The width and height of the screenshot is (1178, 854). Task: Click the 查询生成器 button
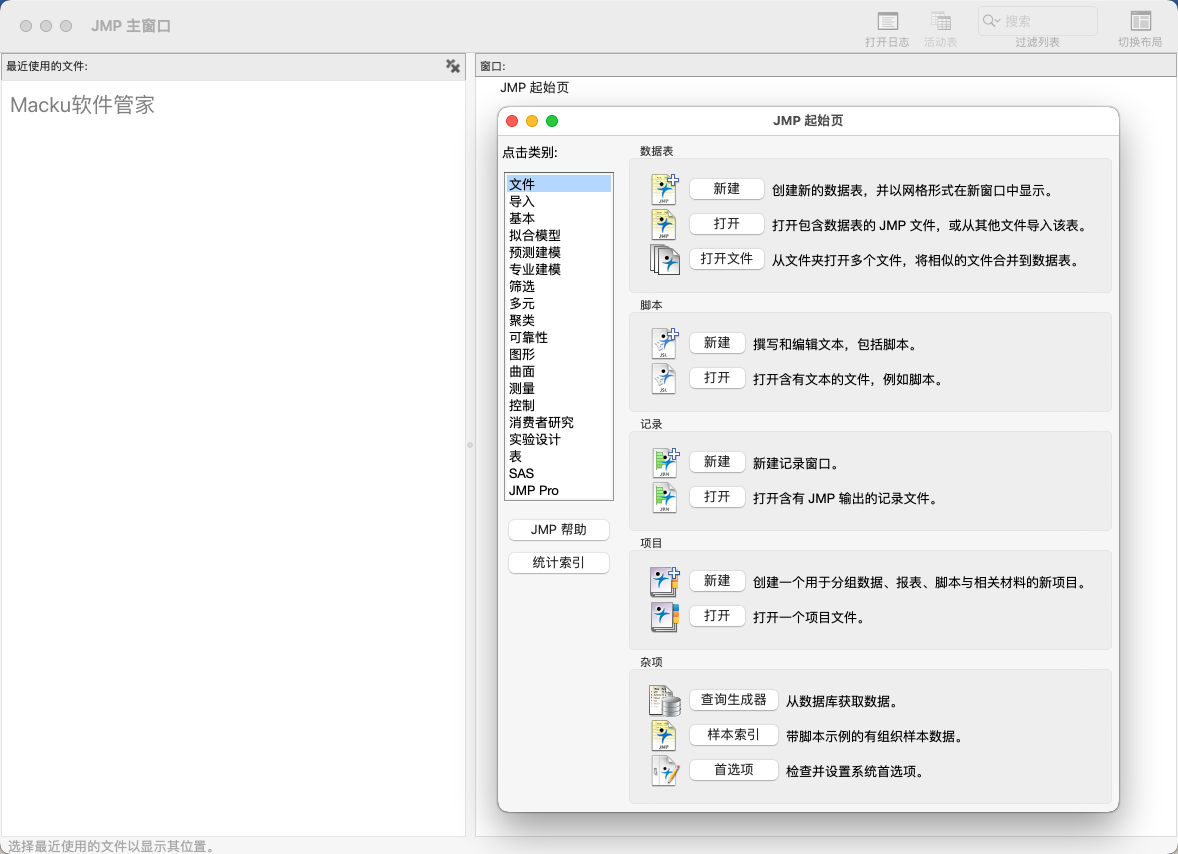click(733, 700)
